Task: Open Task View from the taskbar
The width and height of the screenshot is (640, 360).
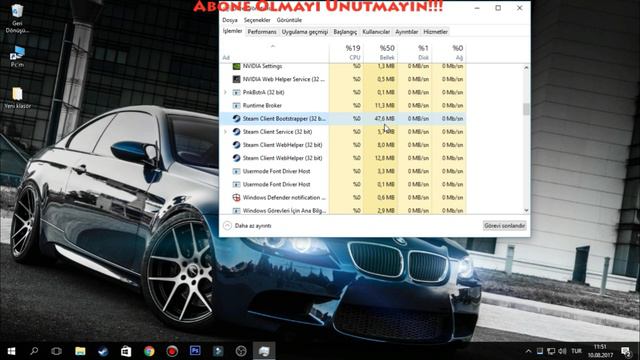Action: [x=56, y=351]
